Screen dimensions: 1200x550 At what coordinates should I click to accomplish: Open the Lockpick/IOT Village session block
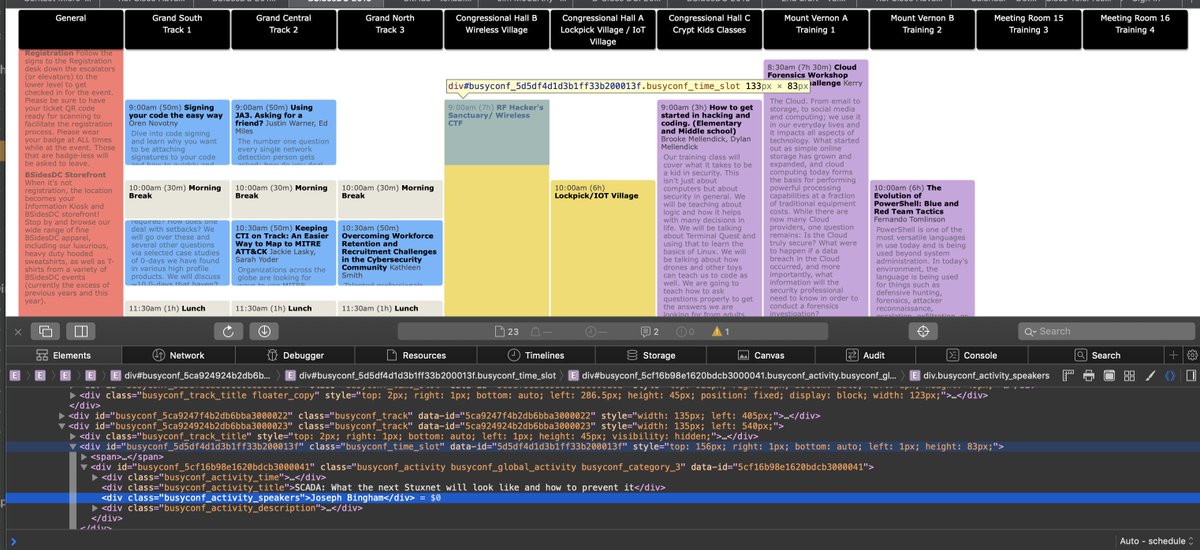603,249
